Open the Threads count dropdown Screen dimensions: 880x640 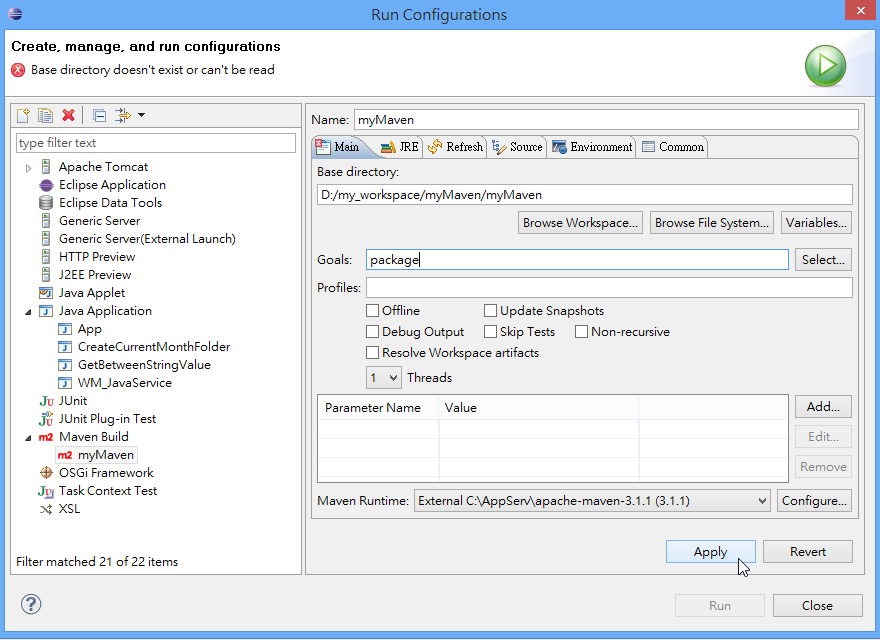point(384,378)
